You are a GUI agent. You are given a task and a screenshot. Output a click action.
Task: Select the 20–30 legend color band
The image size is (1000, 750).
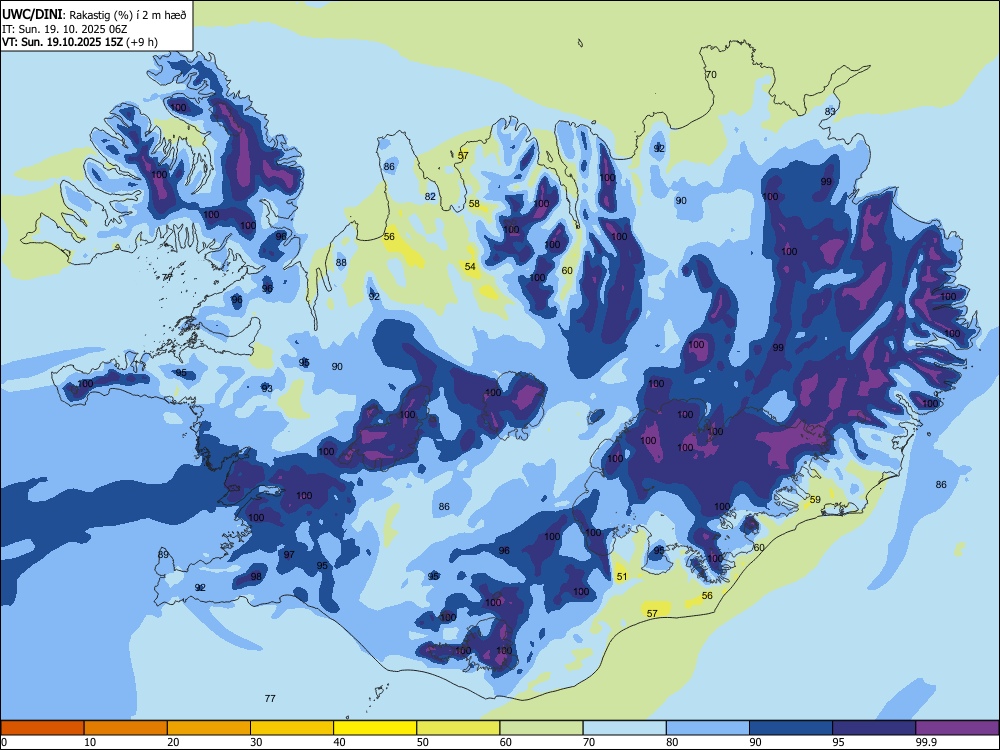209,728
